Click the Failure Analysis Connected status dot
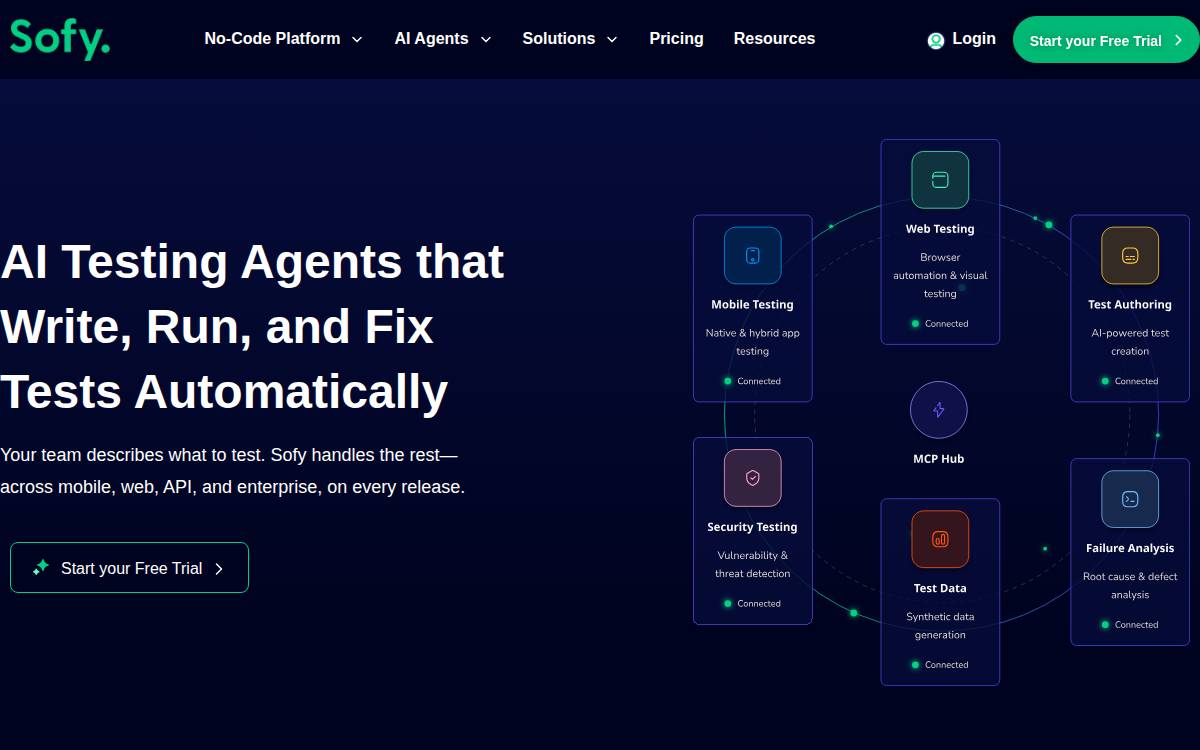This screenshot has width=1200, height=750. 1105,624
